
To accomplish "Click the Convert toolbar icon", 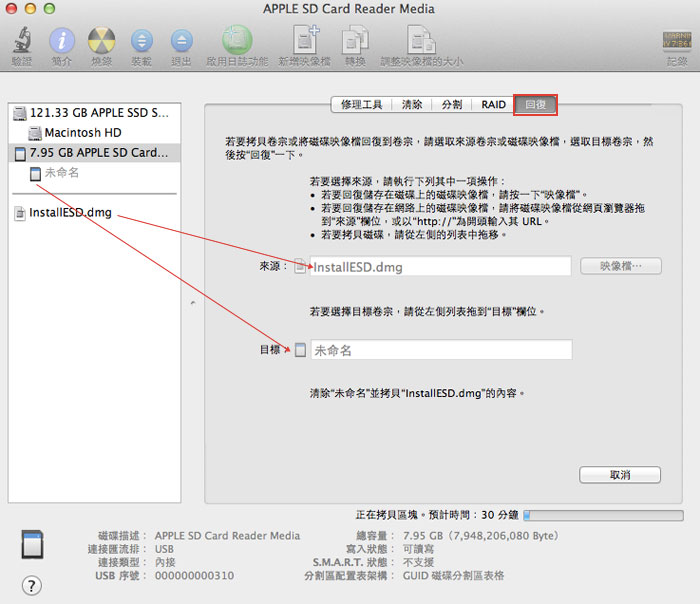I will [x=355, y=40].
